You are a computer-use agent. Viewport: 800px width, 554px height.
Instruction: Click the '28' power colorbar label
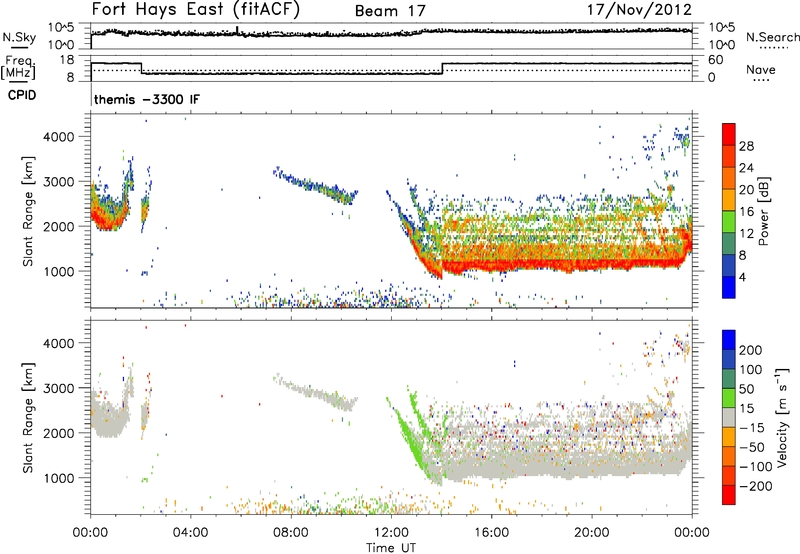746,146
